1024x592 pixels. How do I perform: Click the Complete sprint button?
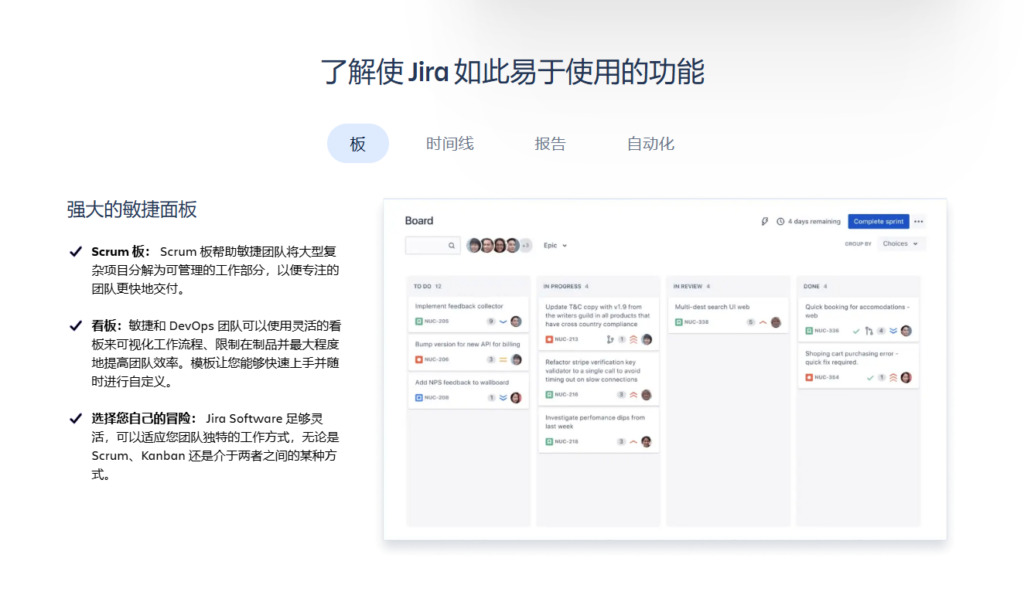(878, 222)
